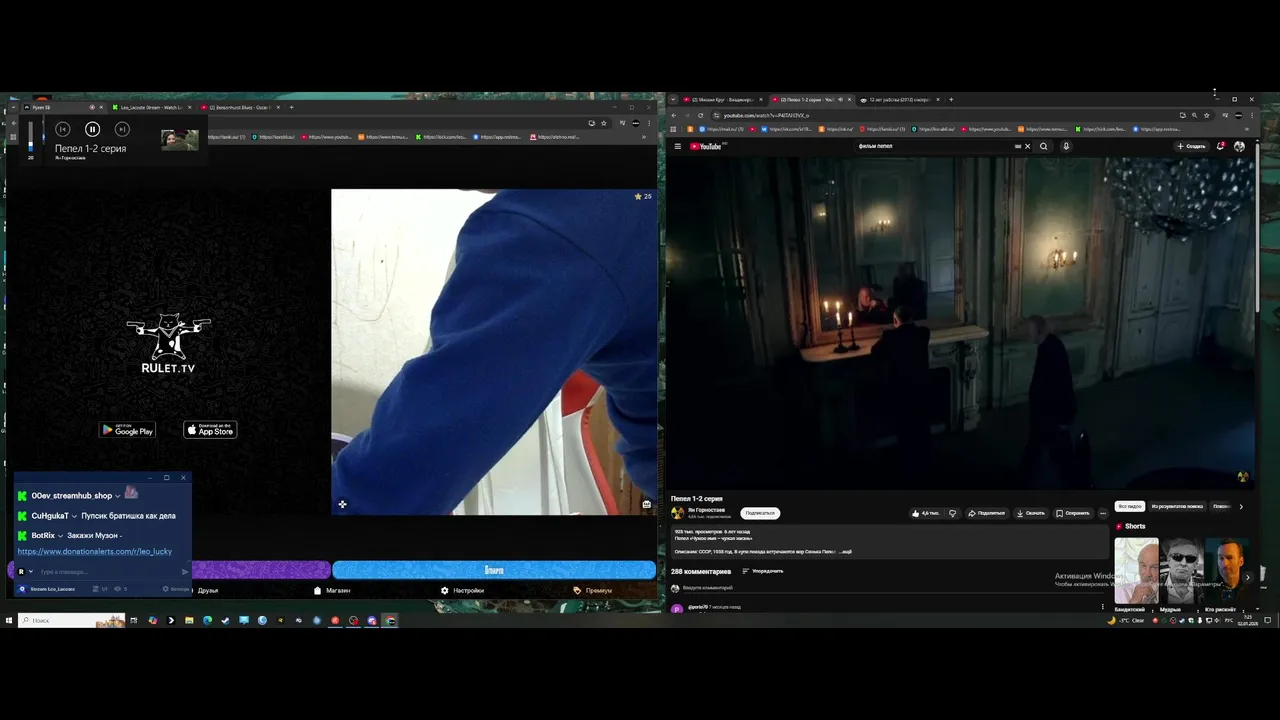The image size is (1280, 720).
Task: Go back in right browser window
Action: [674, 115]
